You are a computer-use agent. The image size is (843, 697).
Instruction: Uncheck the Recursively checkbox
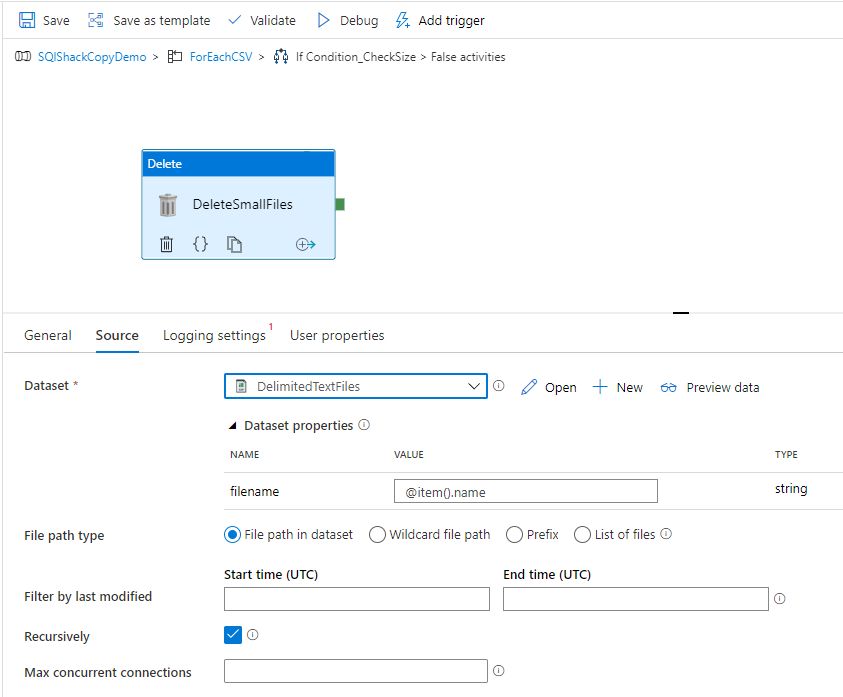coord(232,635)
